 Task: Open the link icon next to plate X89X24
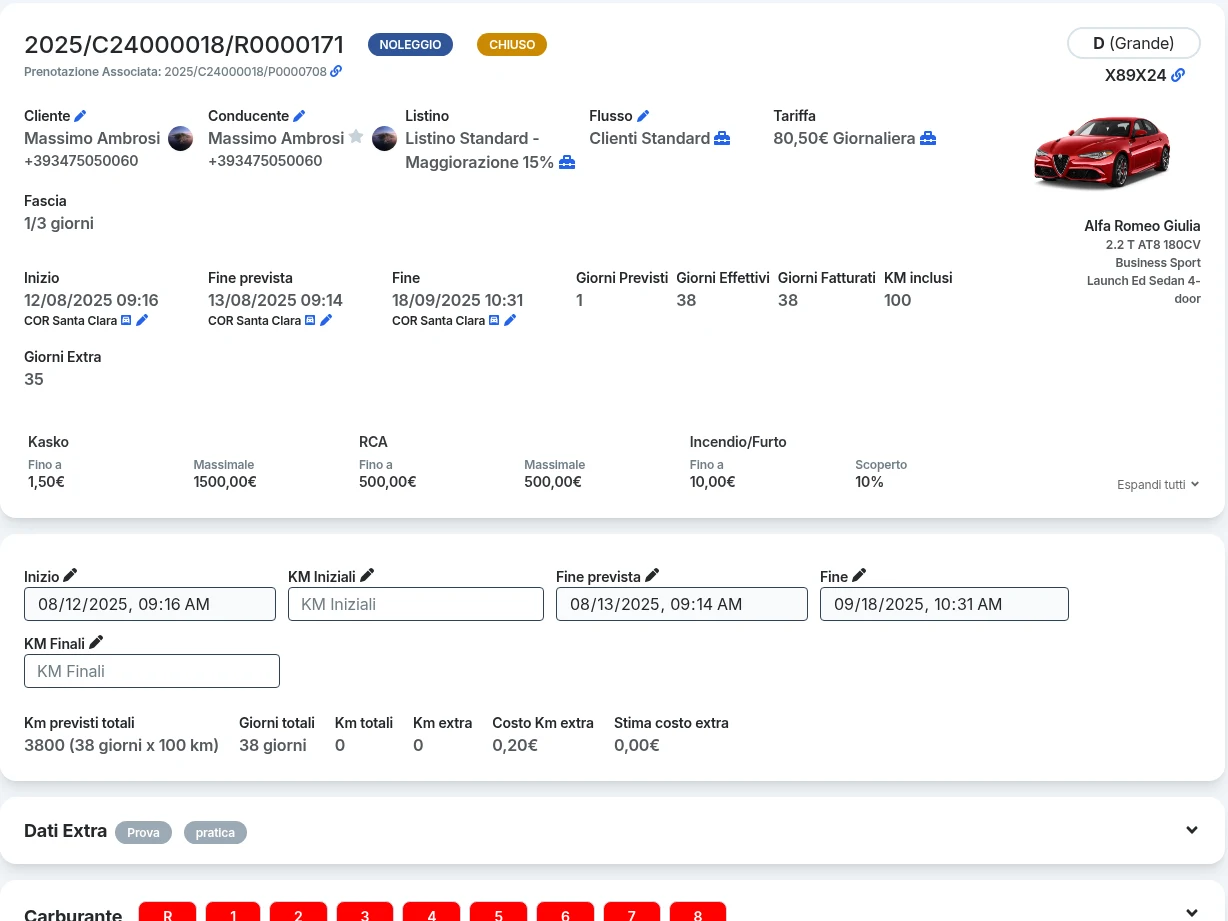tap(1178, 75)
